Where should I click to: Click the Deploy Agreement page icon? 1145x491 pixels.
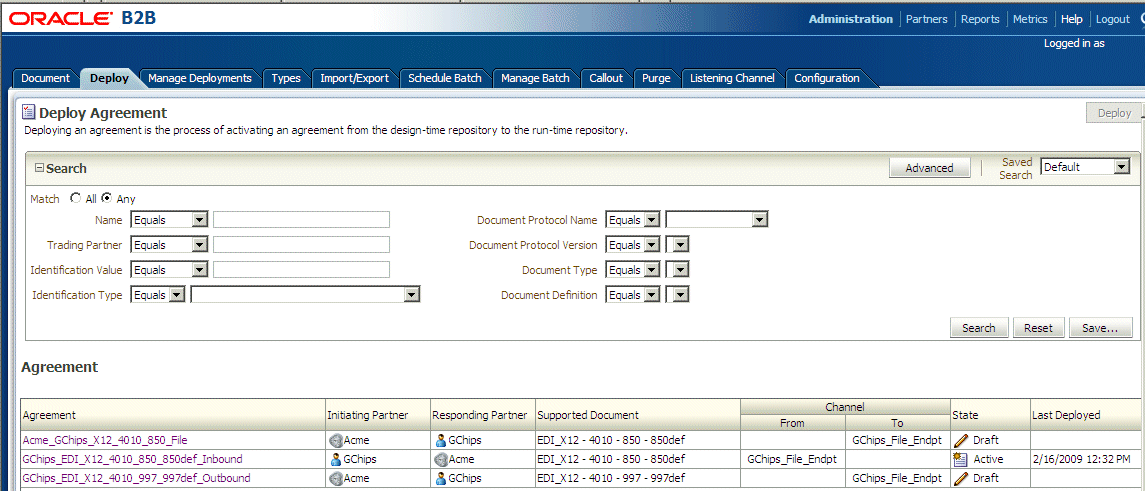coord(28,112)
